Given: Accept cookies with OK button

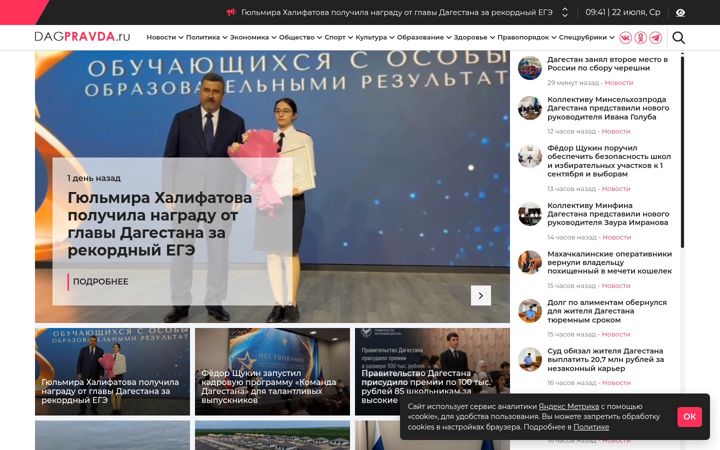Looking at the screenshot, I should click(x=689, y=417).
